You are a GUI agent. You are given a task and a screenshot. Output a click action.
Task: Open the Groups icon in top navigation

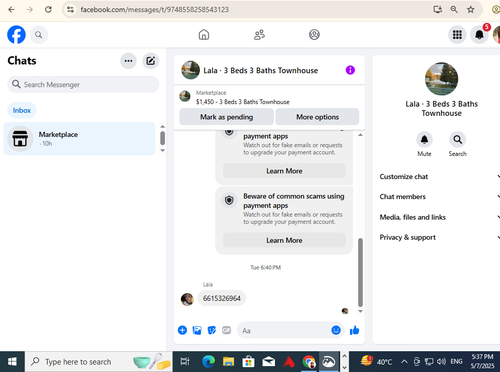(314, 35)
